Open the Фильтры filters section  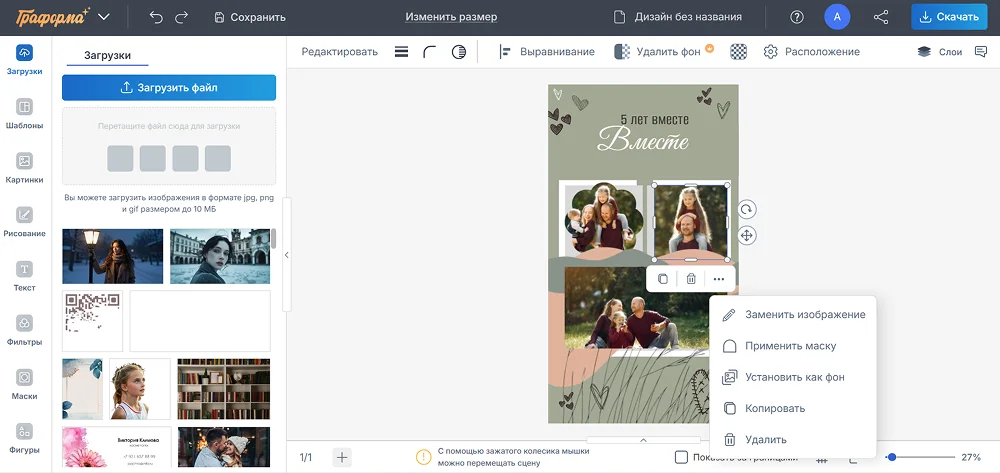tap(24, 331)
